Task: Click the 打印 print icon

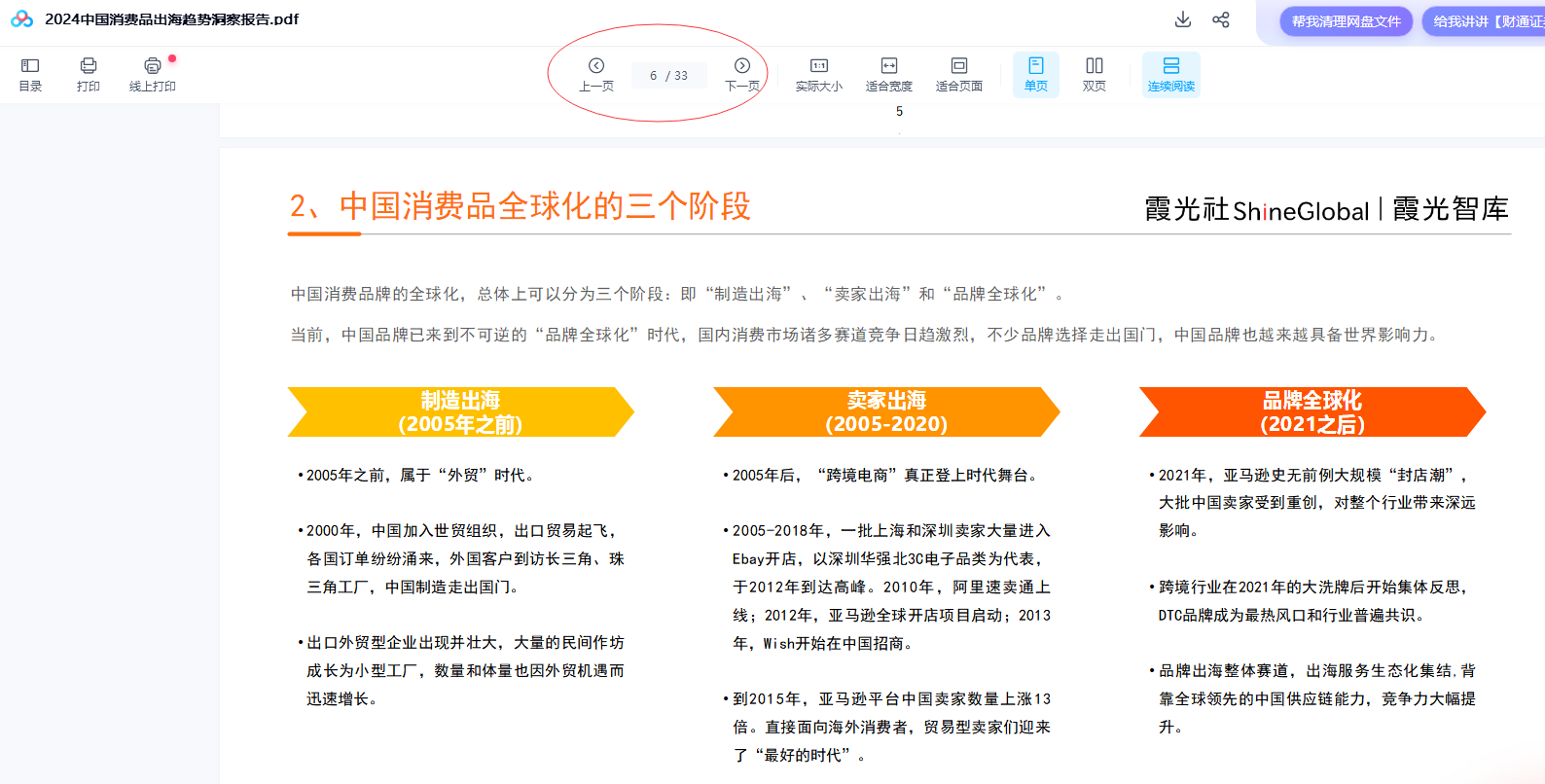Action: pyautogui.click(x=89, y=74)
